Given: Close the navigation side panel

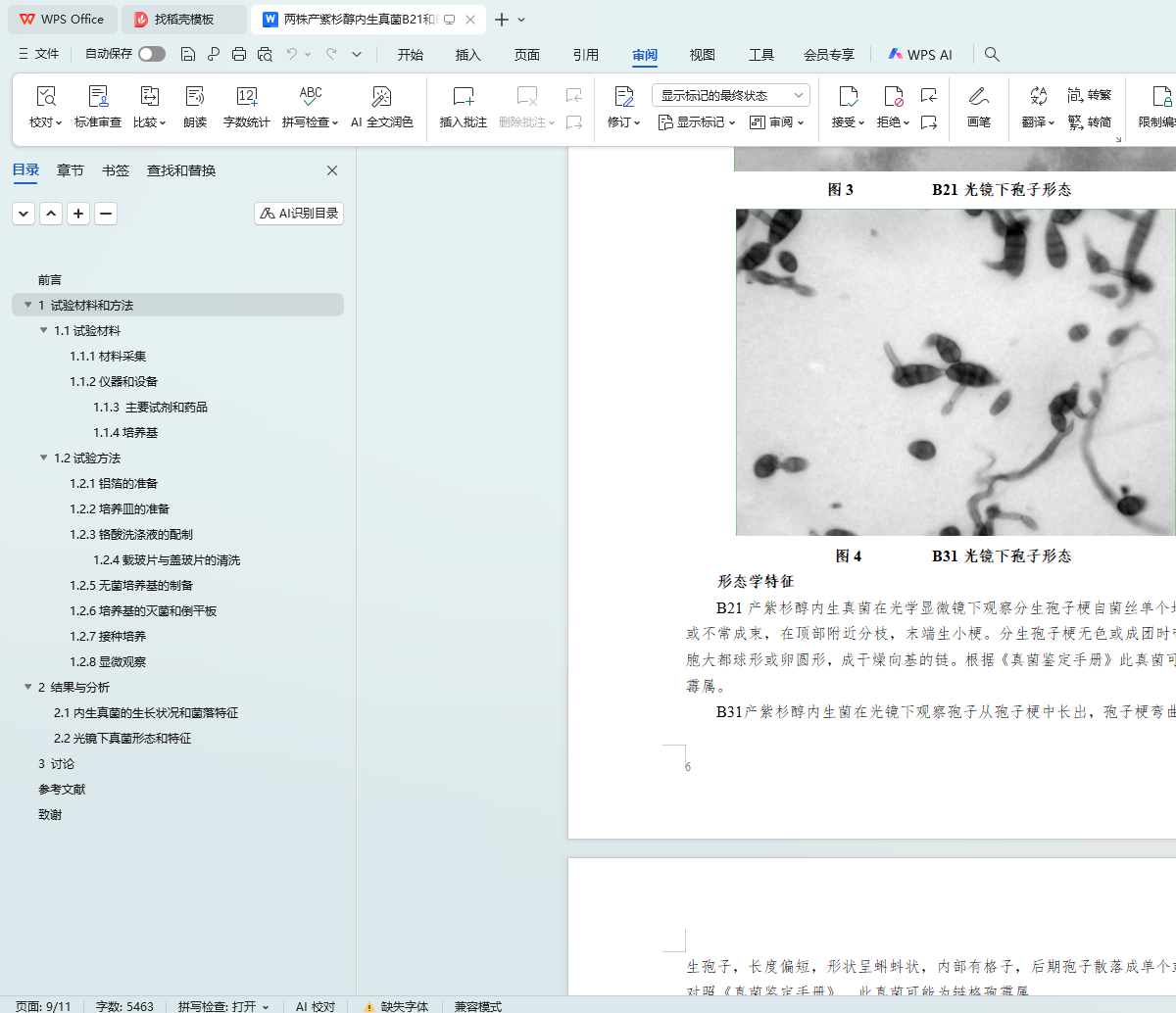Looking at the screenshot, I should 332,170.
